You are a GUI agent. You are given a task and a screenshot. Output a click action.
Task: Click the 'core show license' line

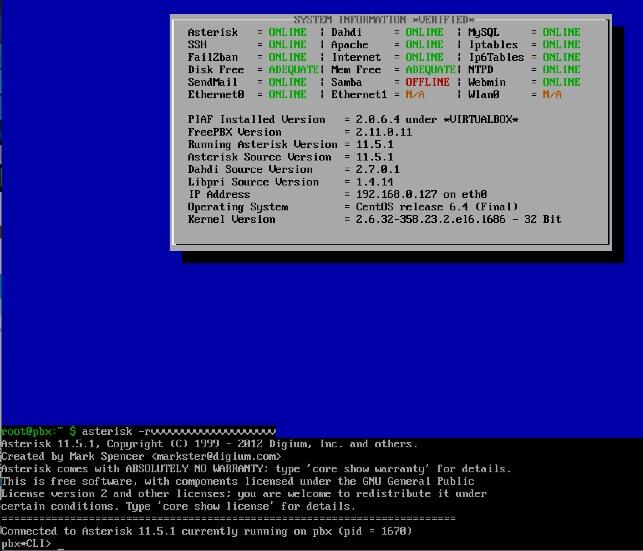point(177,506)
